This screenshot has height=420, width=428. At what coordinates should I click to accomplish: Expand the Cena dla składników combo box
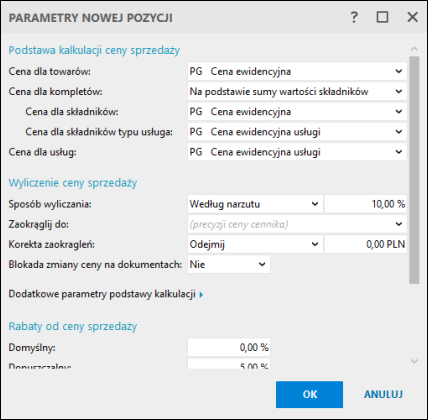[297, 112]
